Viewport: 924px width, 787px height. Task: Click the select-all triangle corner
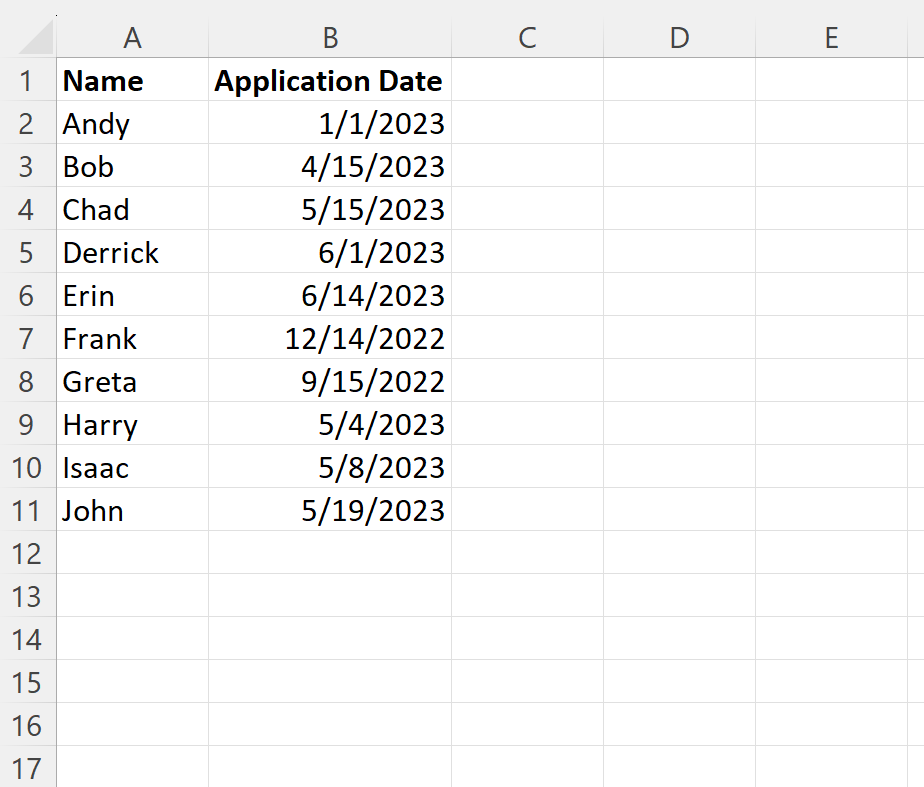(35, 38)
